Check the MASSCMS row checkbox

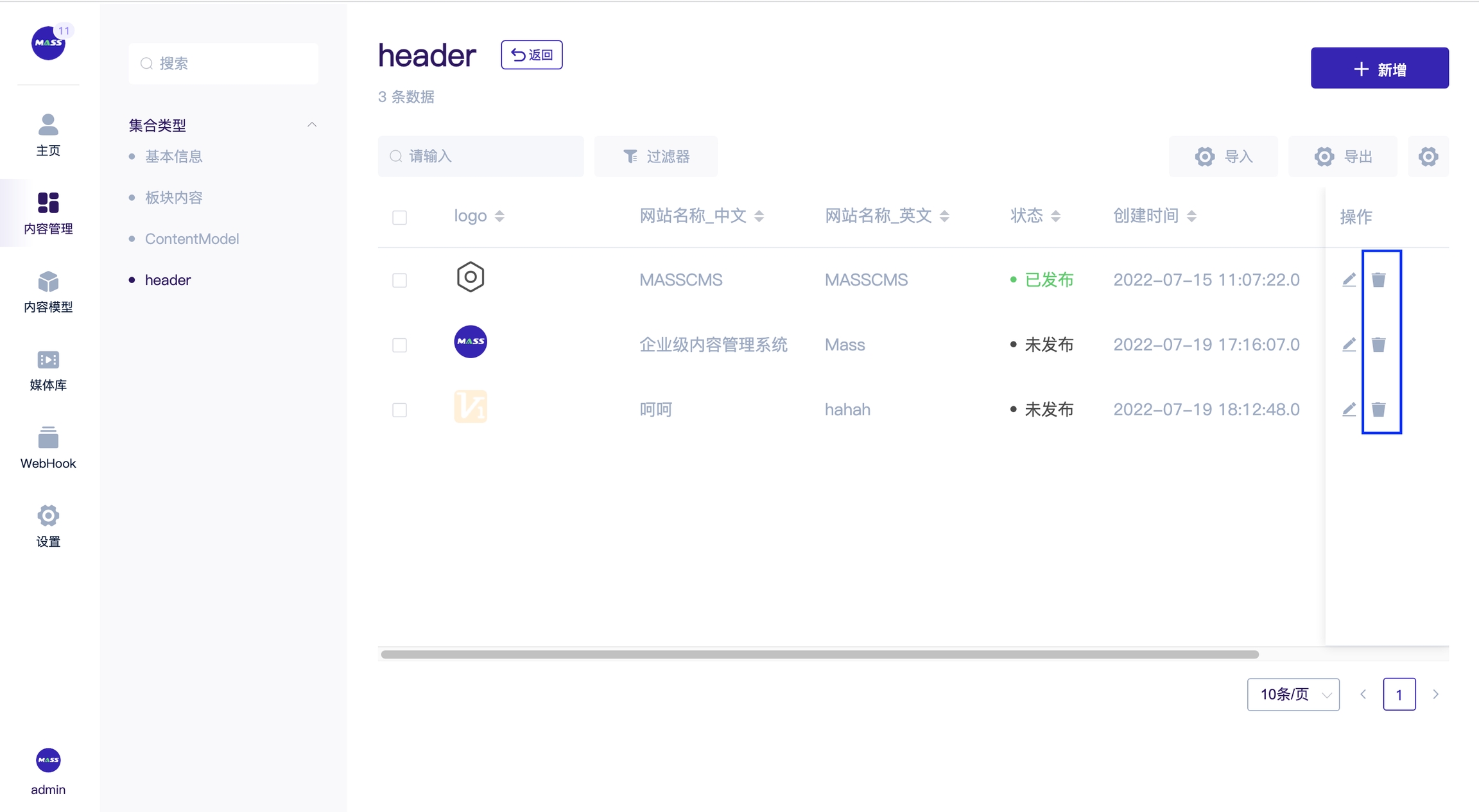[x=399, y=281]
